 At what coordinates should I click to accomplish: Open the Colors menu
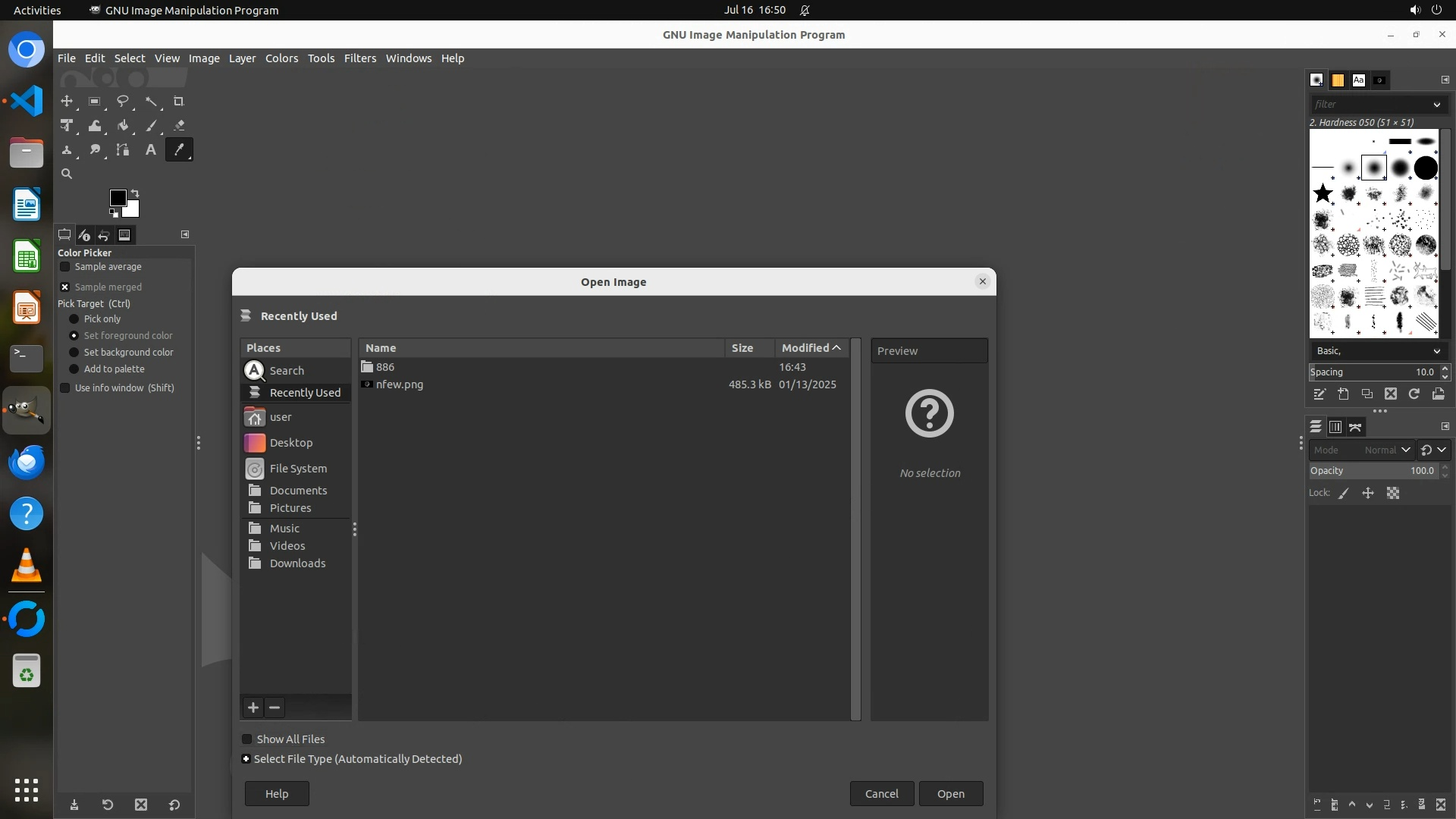click(281, 58)
